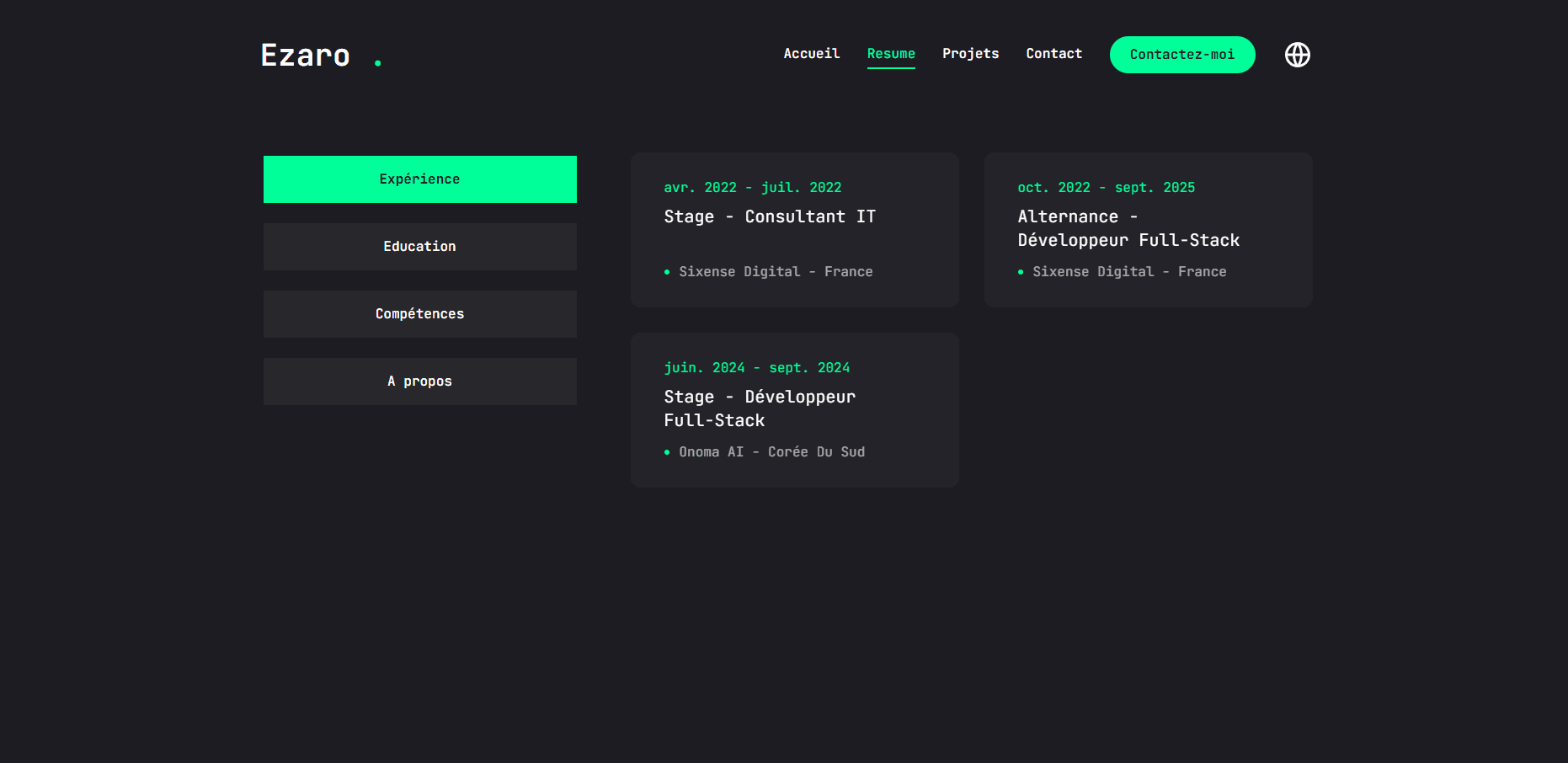
Task: Click the Alternance - Développeur Full-Stack title
Action: click(x=1128, y=229)
